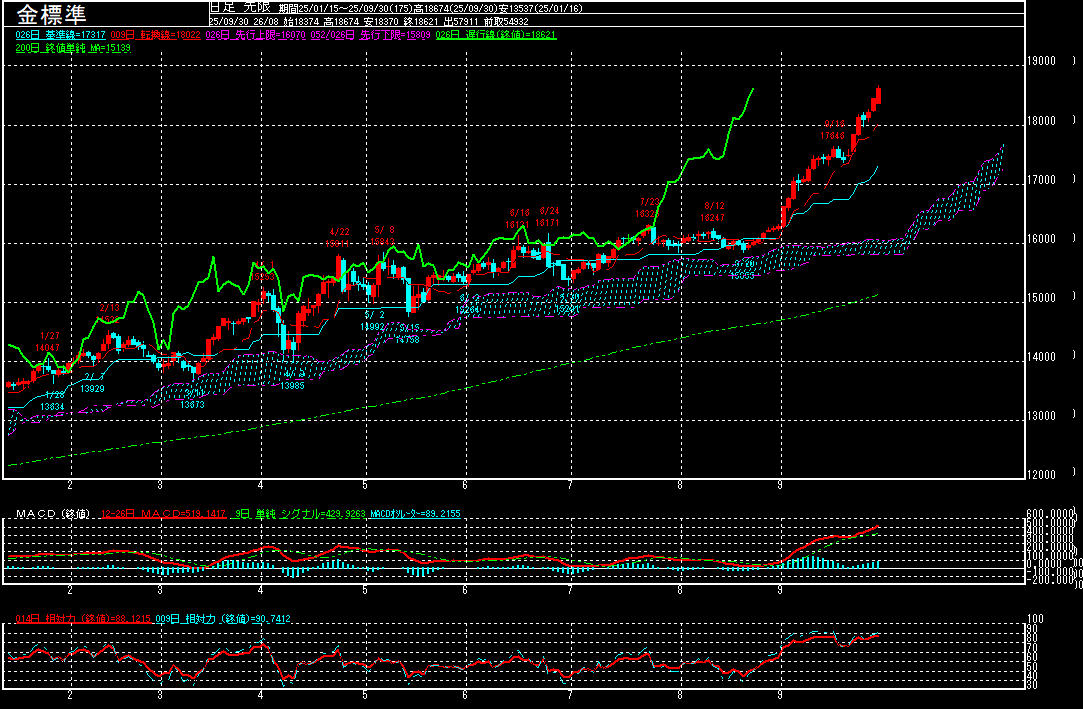Click the 4/22 peak price label

coord(339,242)
